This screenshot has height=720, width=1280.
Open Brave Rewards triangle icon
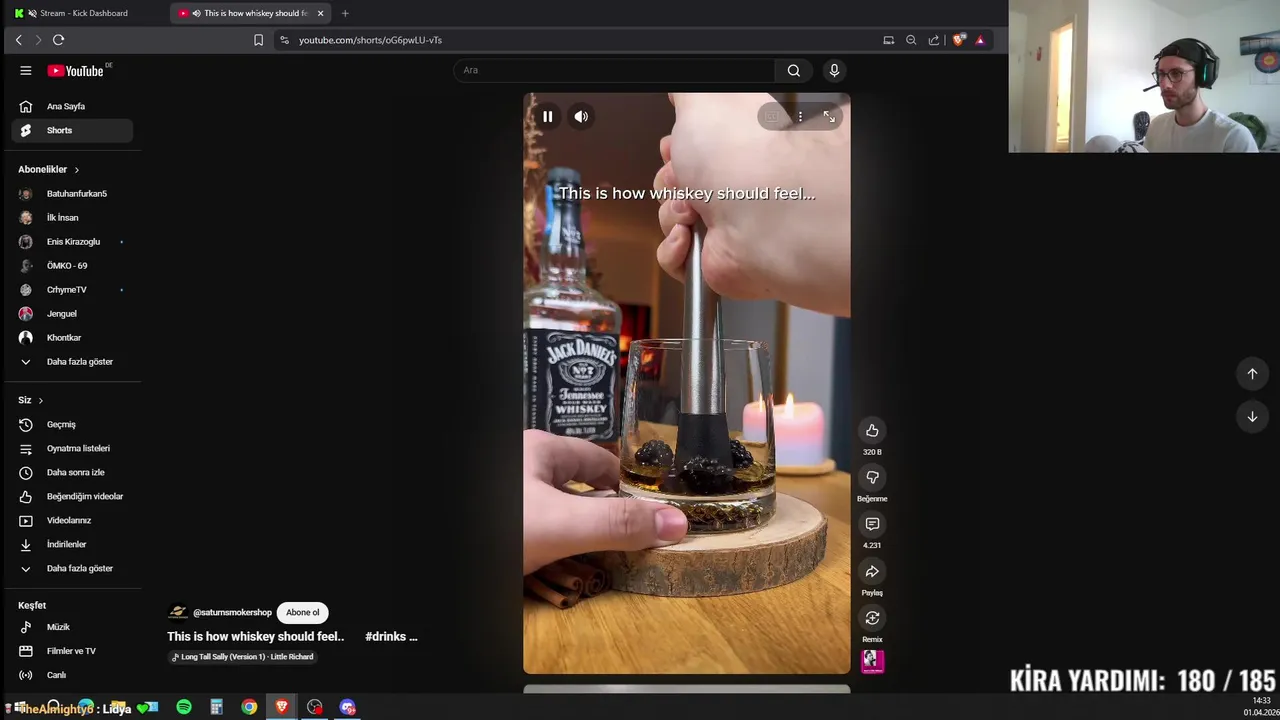pos(980,40)
